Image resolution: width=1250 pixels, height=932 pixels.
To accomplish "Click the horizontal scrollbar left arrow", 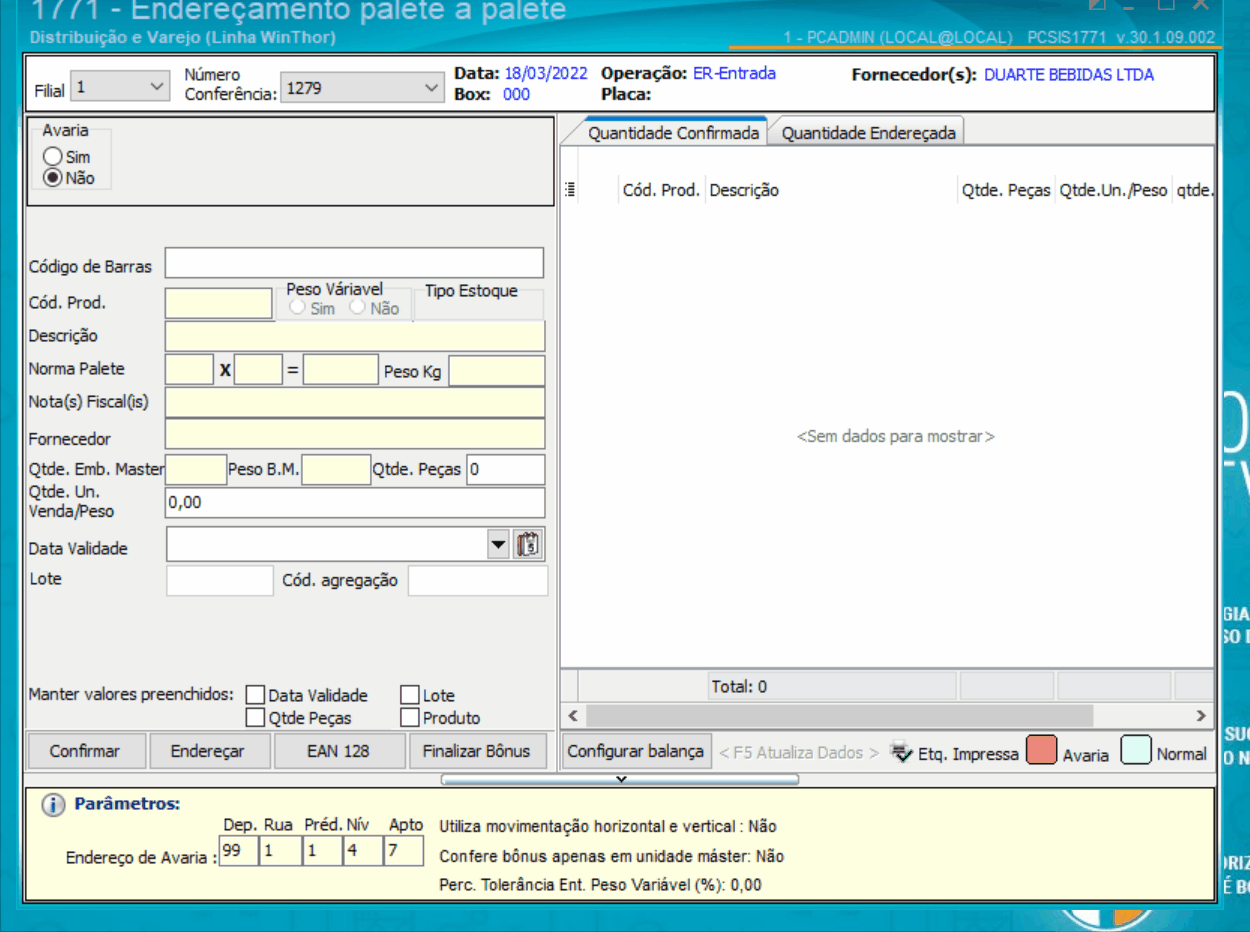I will tap(573, 716).
